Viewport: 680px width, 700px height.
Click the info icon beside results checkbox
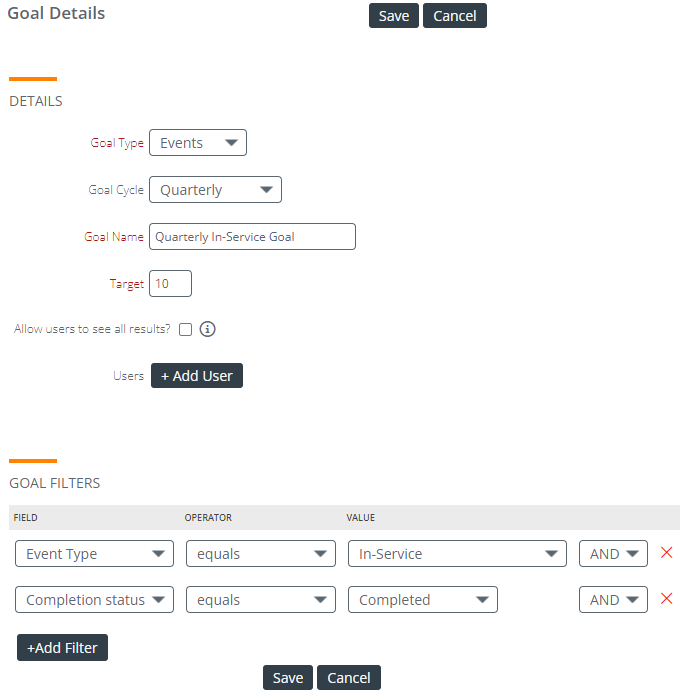tap(207, 329)
